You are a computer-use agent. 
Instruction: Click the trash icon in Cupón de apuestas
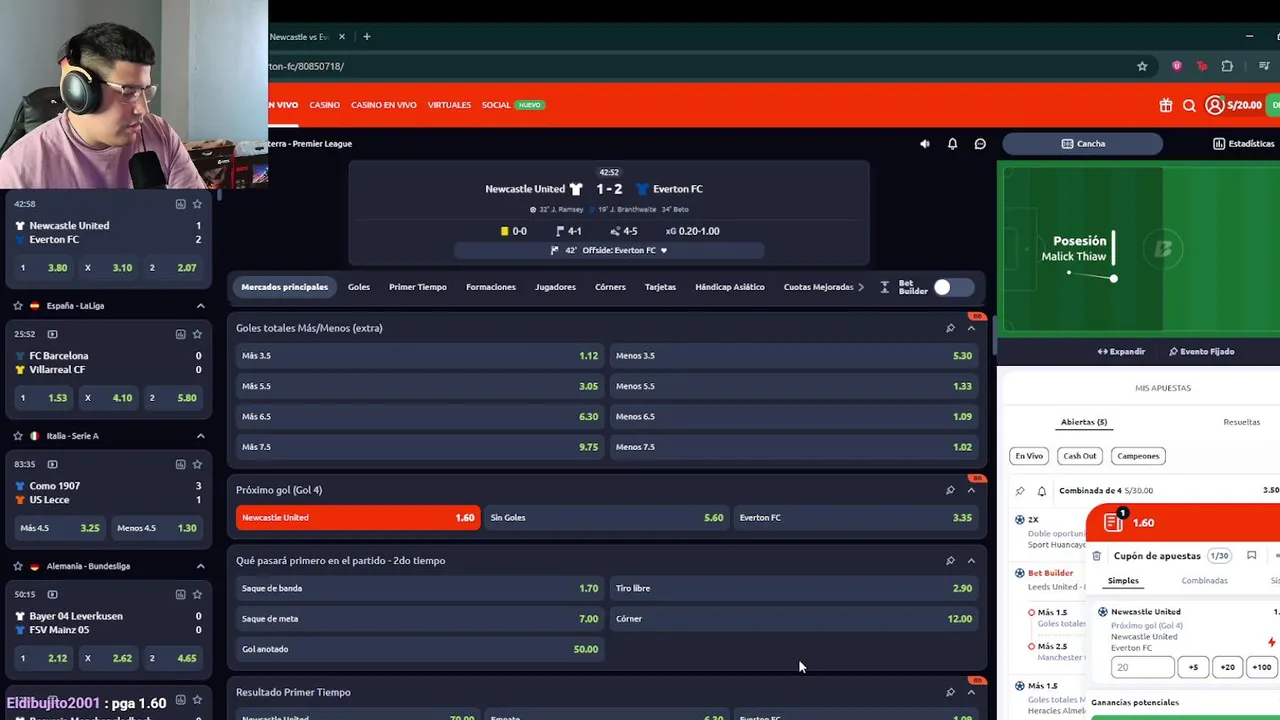pyautogui.click(x=1097, y=556)
